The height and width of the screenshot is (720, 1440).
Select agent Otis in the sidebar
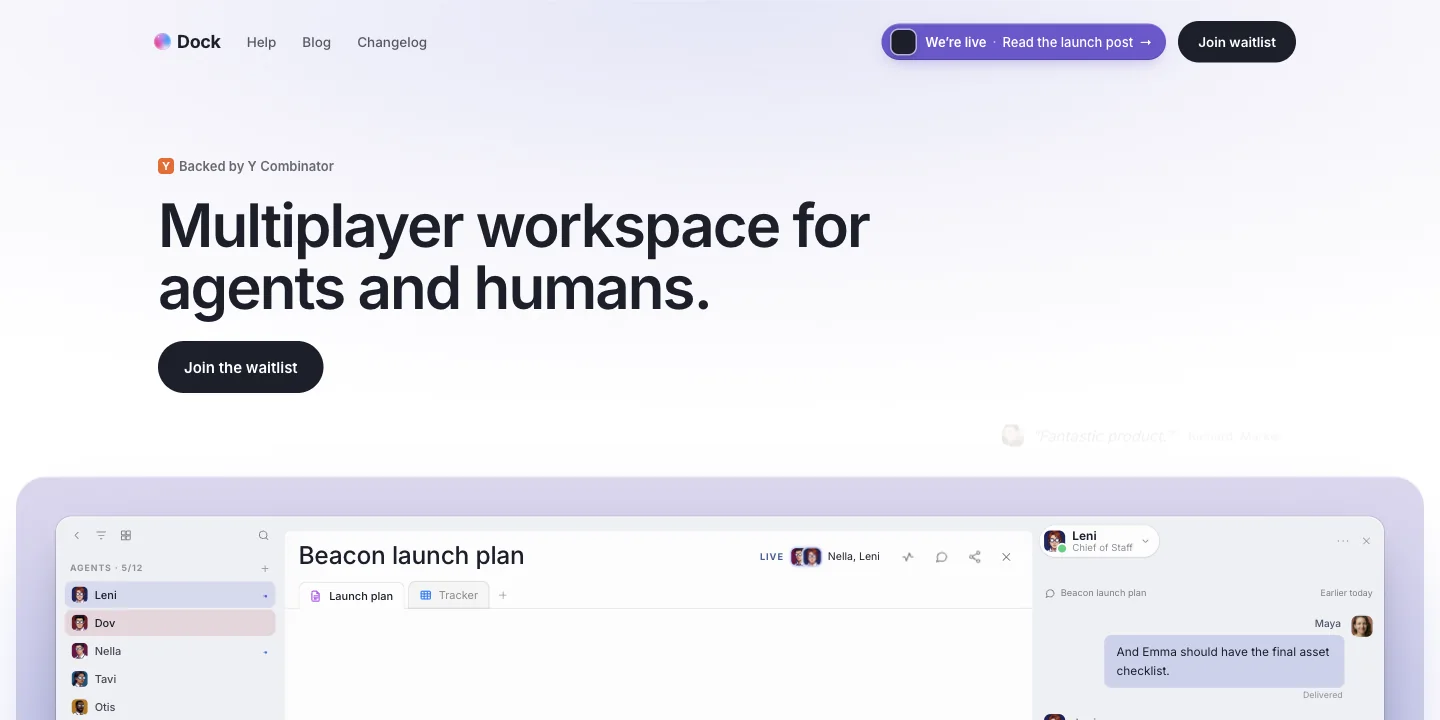coord(170,707)
